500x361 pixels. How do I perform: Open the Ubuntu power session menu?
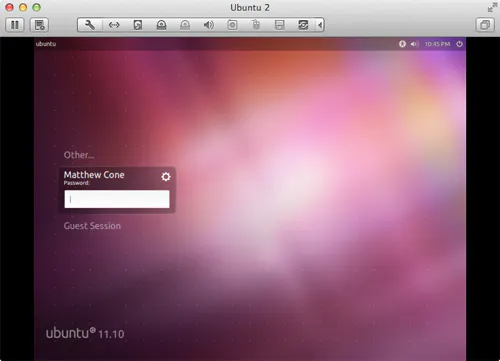pyautogui.click(x=459, y=44)
